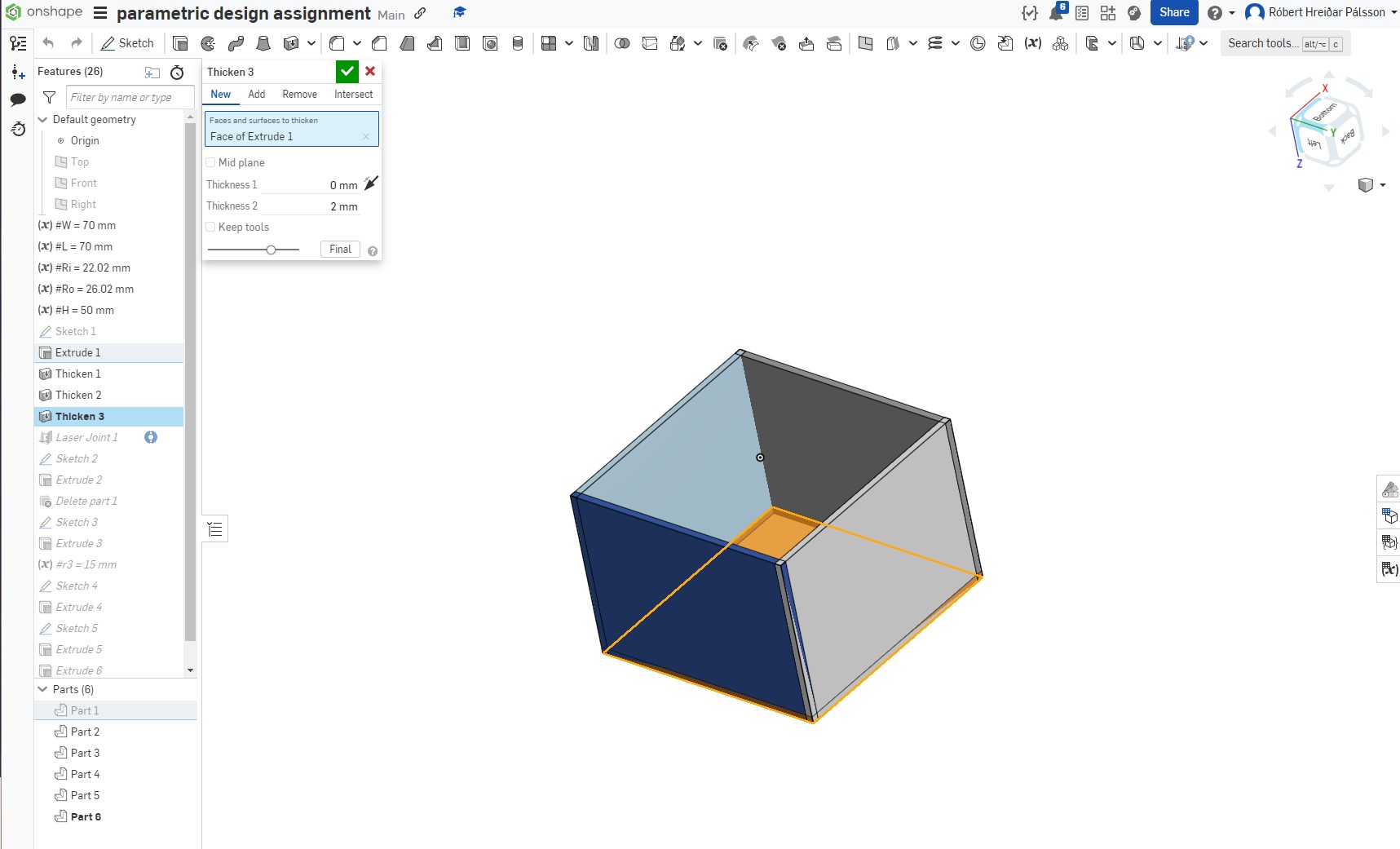Image resolution: width=1400 pixels, height=849 pixels.
Task: Click the Undo arrow
Action: (48, 43)
